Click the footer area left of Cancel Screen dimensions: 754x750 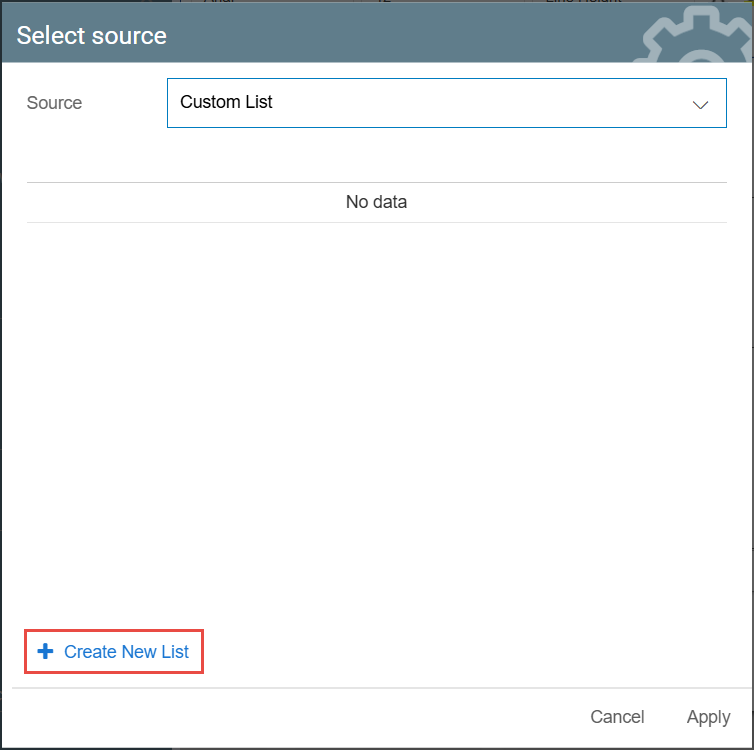pyautogui.click(x=300, y=717)
